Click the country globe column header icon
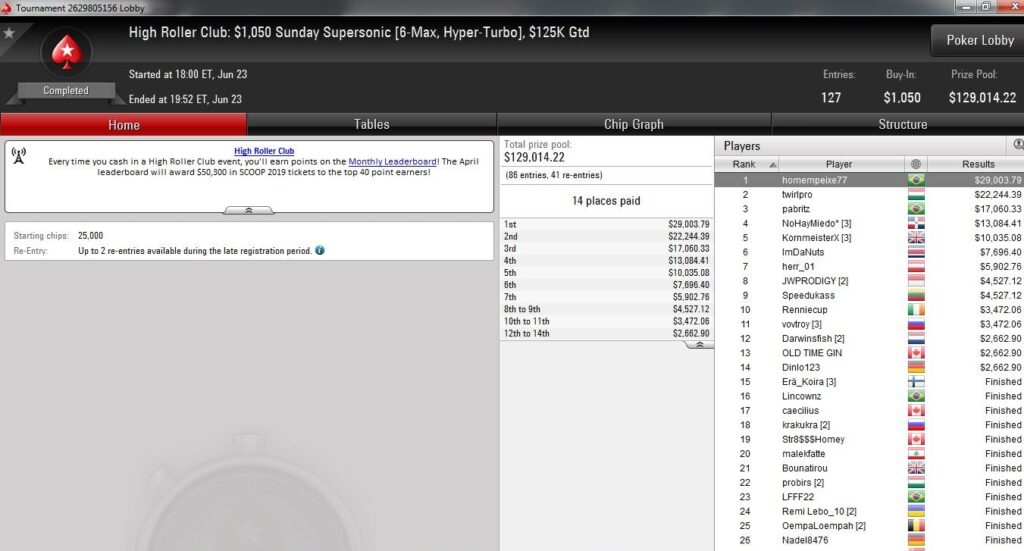The height and width of the screenshot is (551, 1024). point(916,165)
